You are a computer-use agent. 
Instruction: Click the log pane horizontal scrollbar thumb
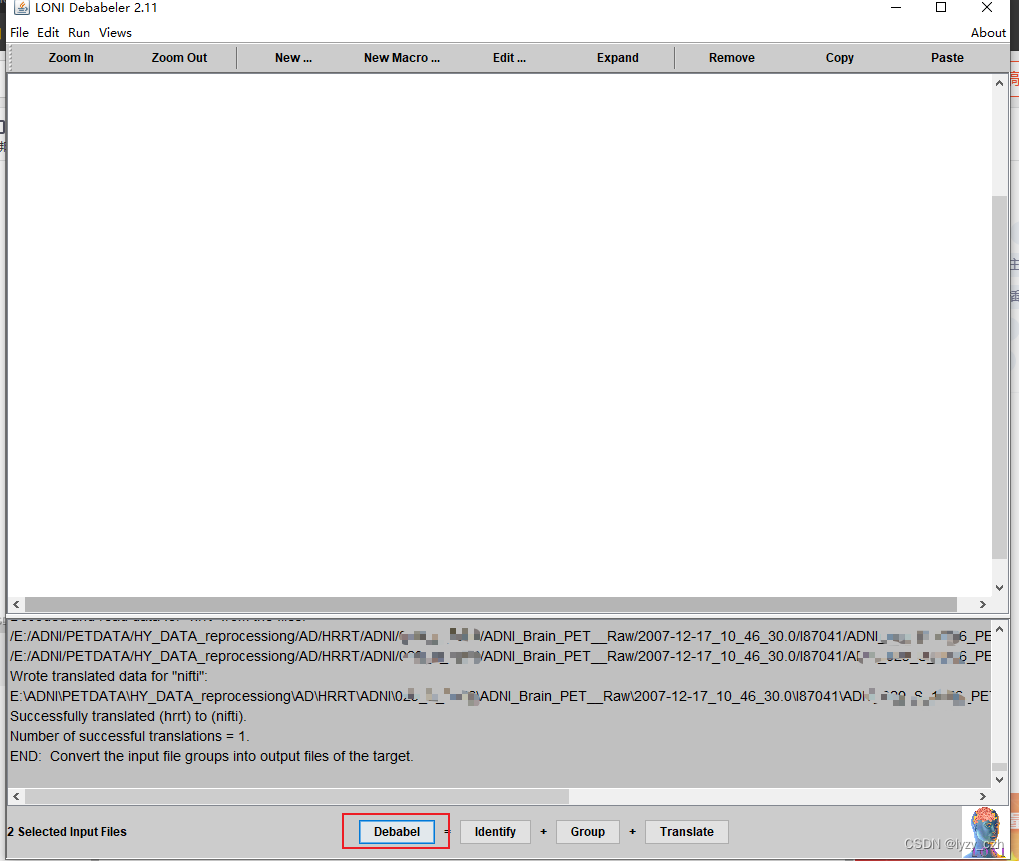click(x=296, y=796)
